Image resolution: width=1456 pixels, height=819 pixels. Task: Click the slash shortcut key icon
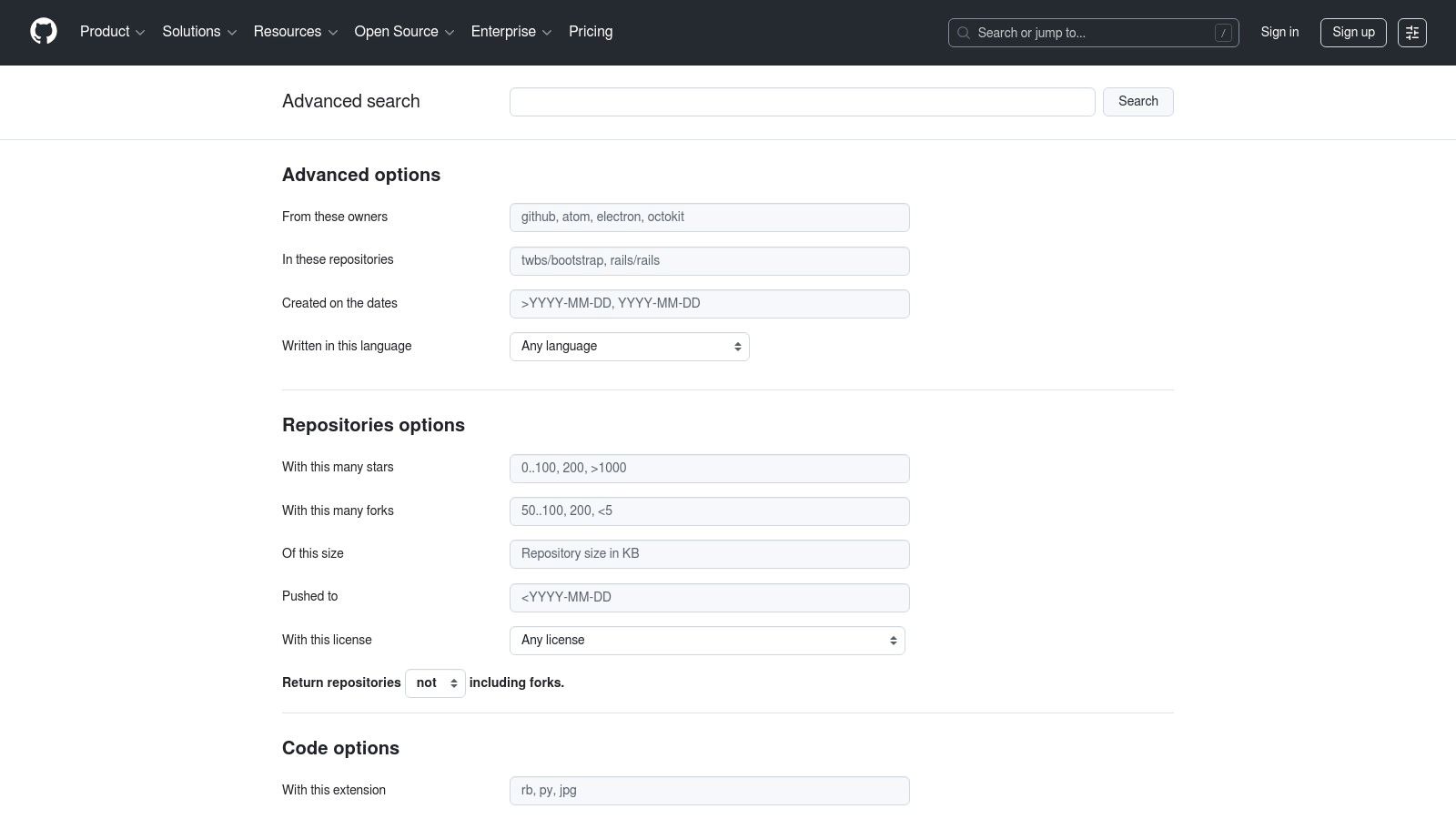(x=1223, y=33)
